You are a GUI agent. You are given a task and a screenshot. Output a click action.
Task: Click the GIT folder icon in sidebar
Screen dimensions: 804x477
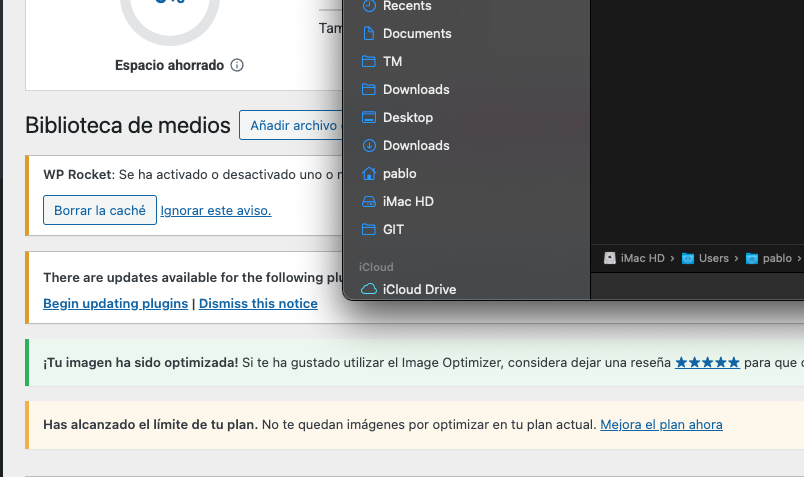point(369,229)
